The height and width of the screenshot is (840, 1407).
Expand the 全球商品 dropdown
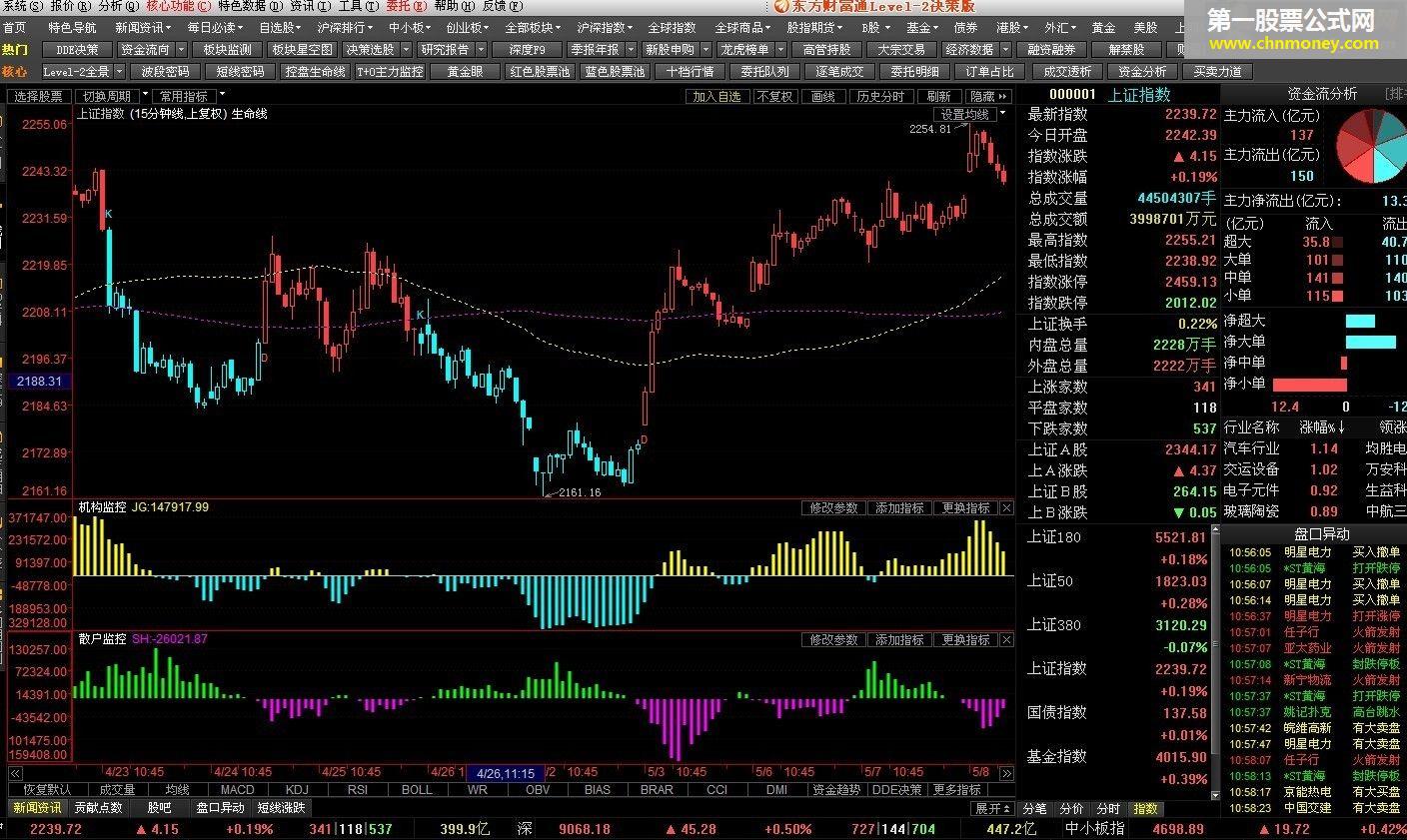point(741,28)
